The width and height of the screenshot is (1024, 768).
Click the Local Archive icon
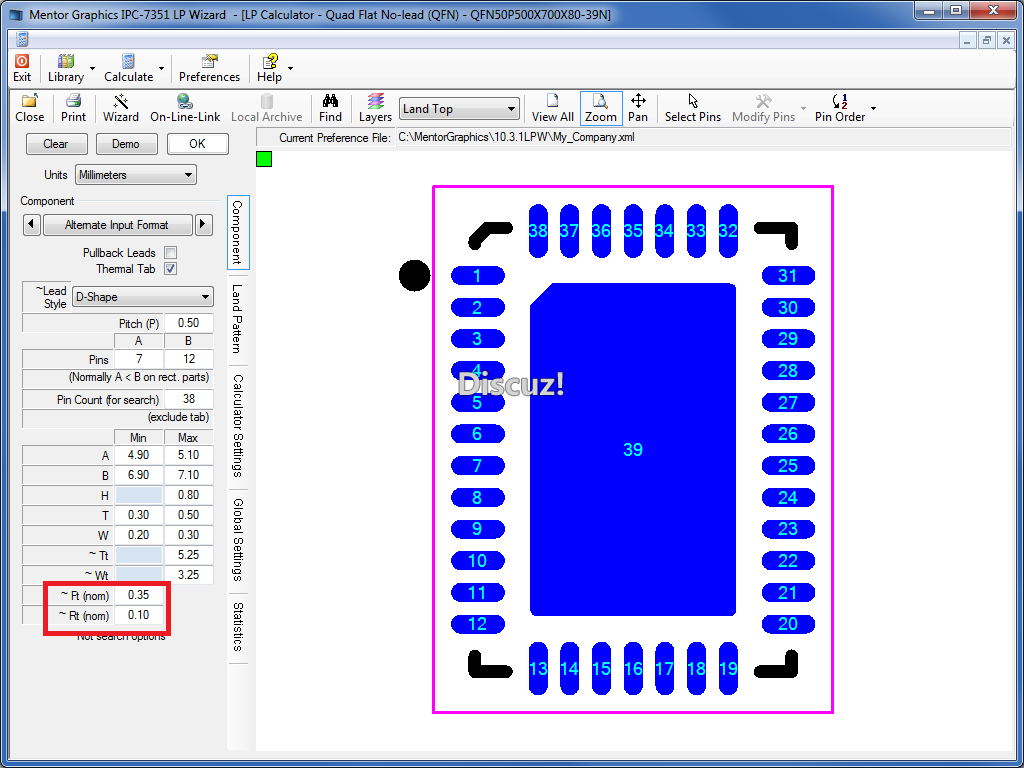[266, 101]
